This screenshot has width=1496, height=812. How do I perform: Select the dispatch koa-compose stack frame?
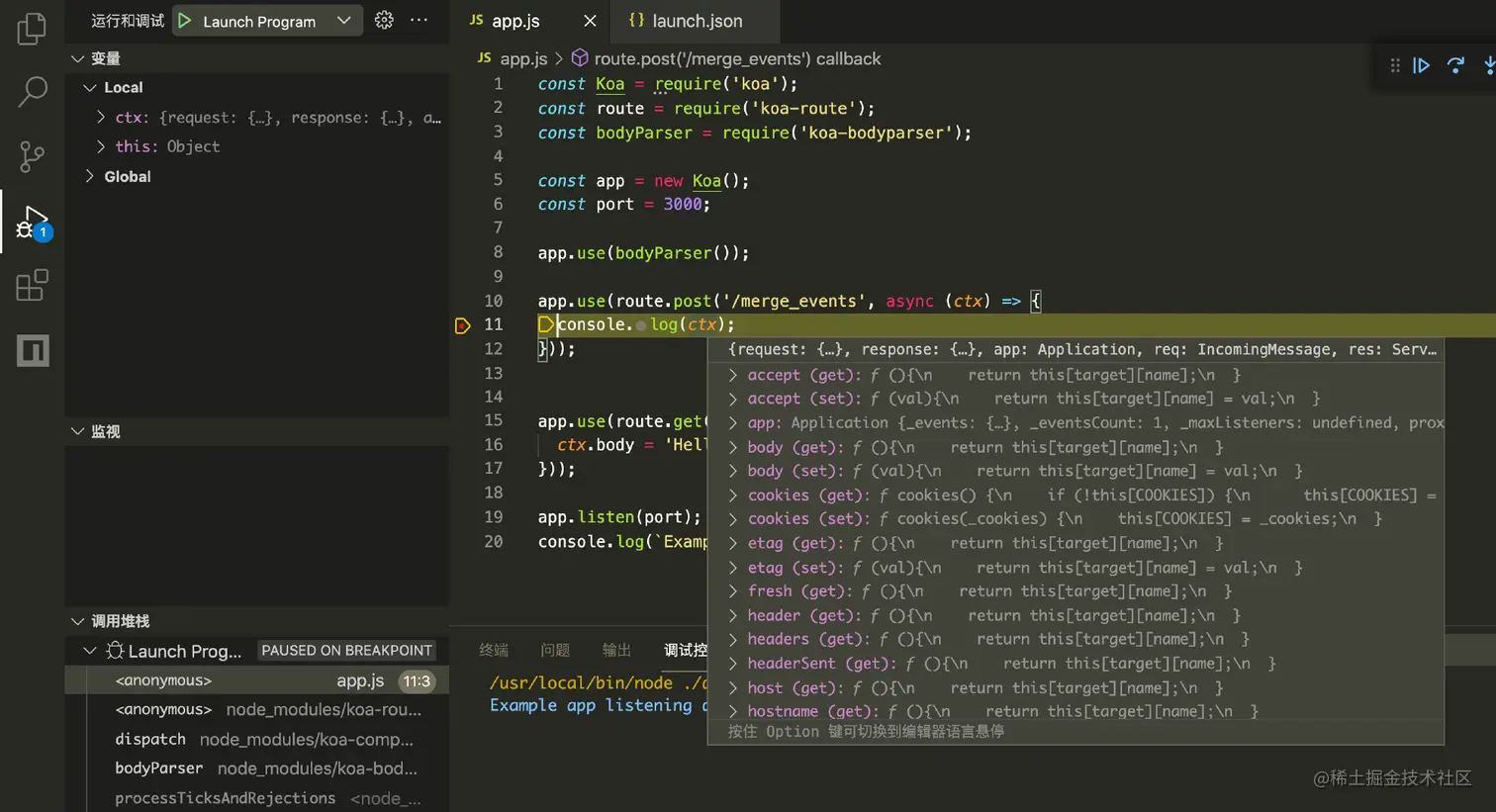click(257, 739)
